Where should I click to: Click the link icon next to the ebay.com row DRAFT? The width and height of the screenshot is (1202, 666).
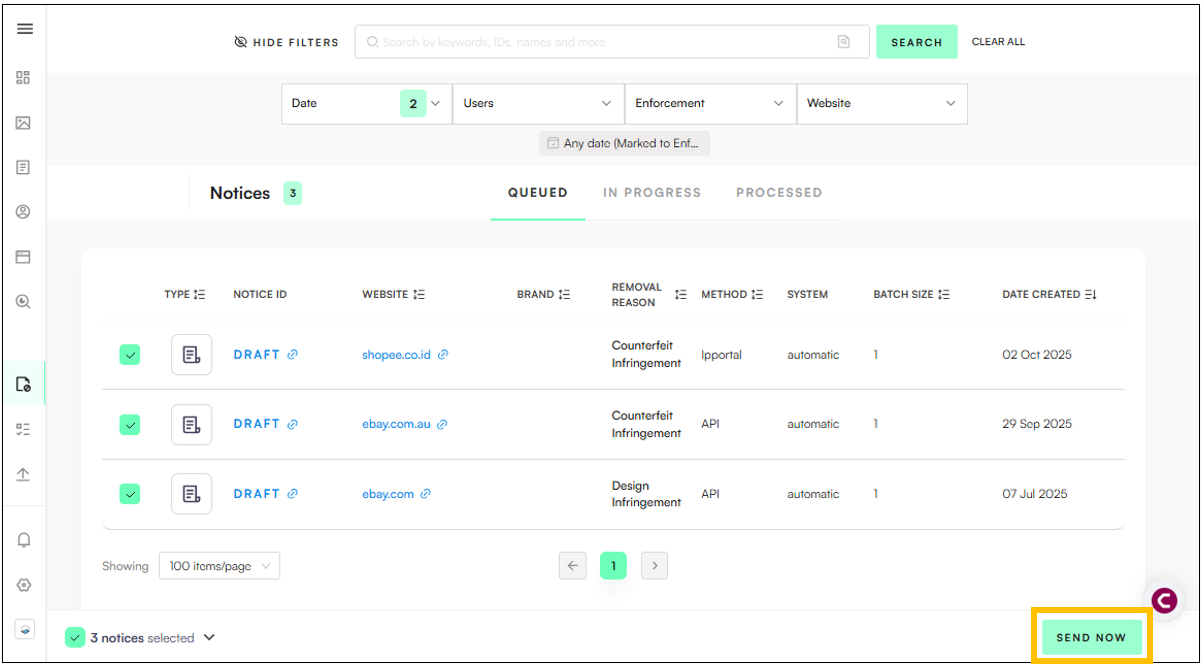click(293, 494)
